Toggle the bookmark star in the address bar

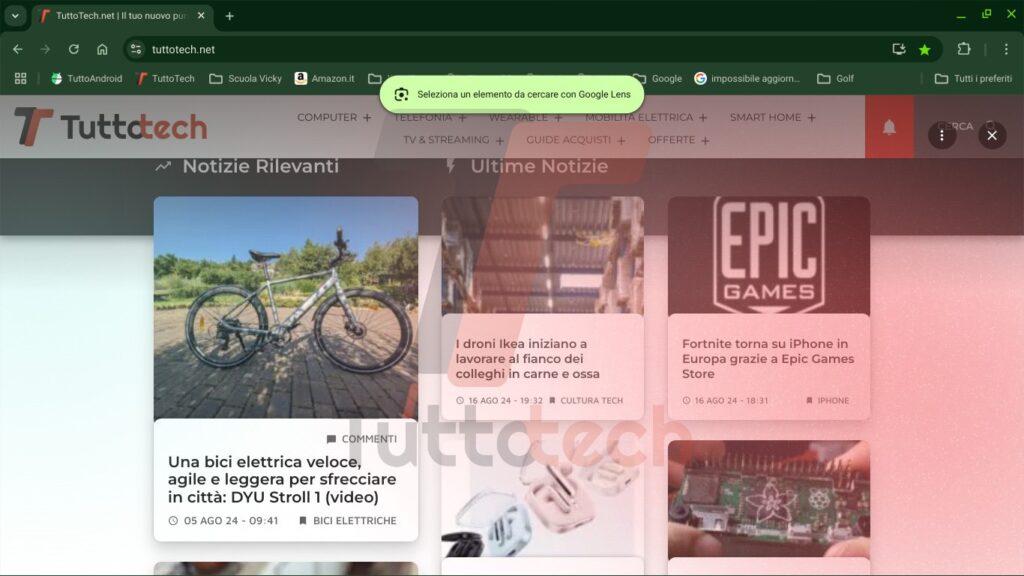pos(923,48)
